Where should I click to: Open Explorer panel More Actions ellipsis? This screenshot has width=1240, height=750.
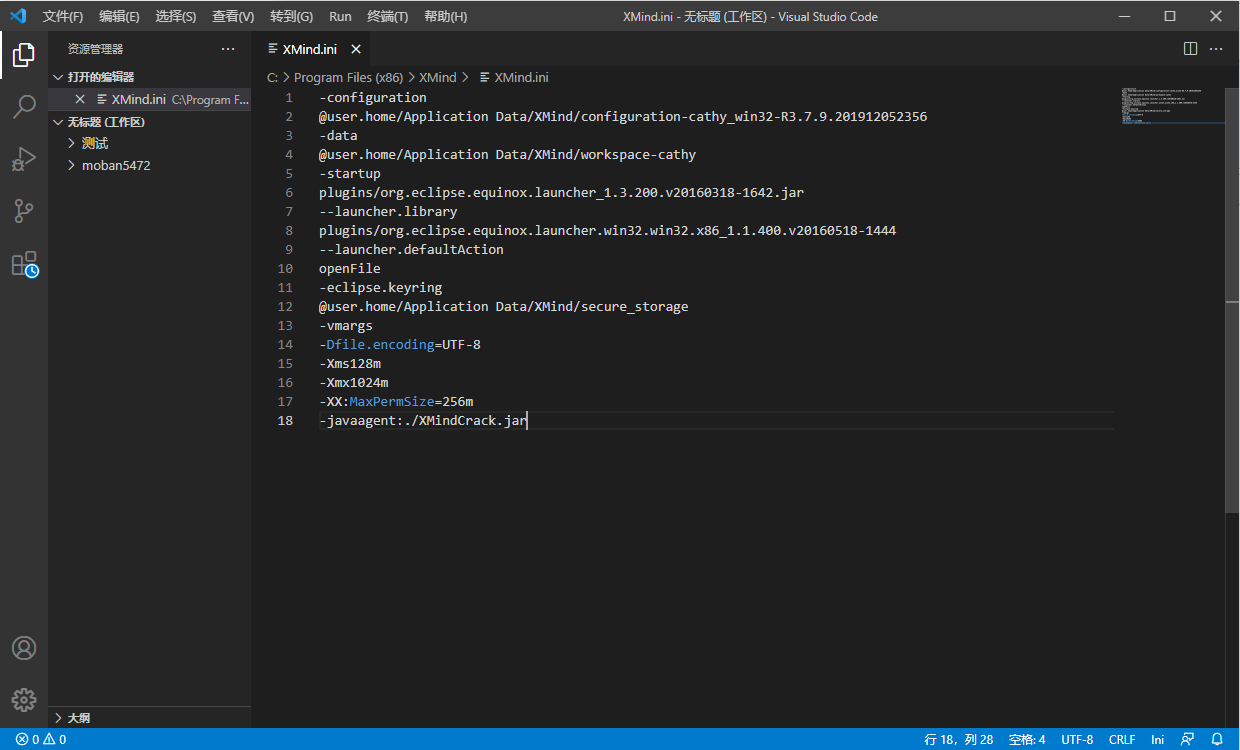coord(228,49)
